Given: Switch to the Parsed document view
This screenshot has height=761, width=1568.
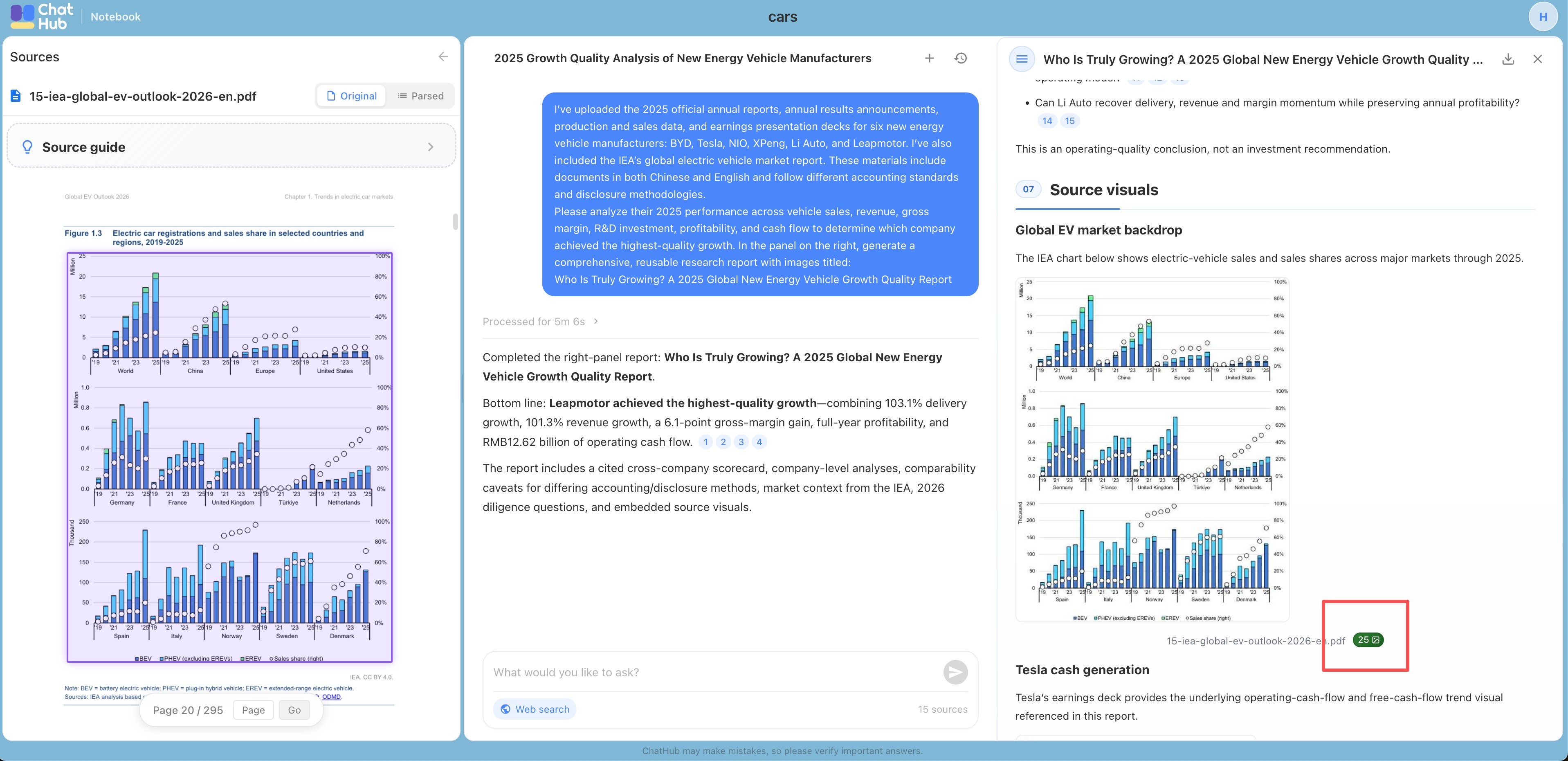Looking at the screenshot, I should click(420, 96).
